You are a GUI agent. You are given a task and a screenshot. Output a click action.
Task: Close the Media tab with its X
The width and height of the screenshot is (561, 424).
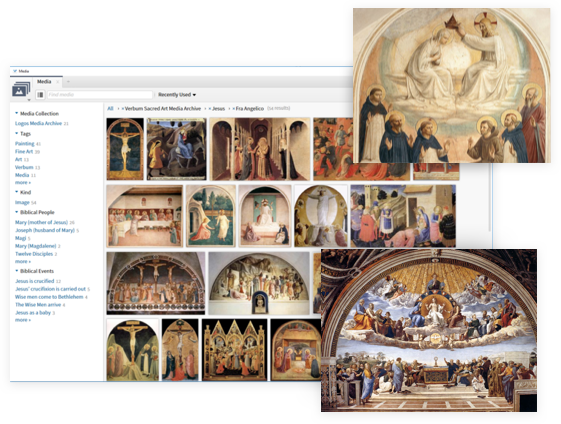pyautogui.click(x=58, y=82)
